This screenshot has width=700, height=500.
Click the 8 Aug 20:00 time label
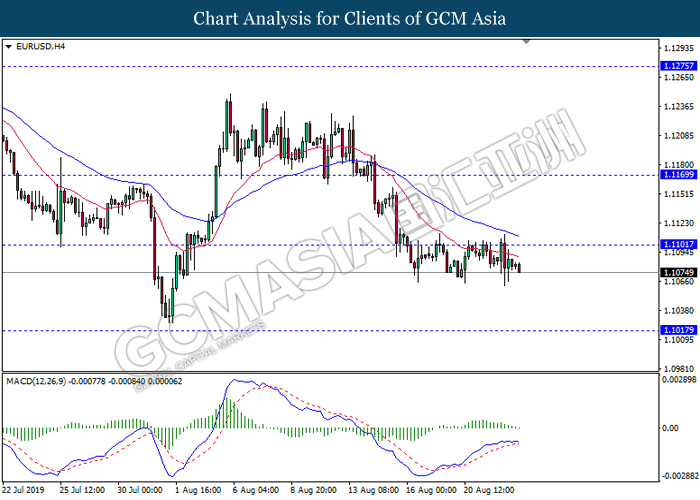313,490
